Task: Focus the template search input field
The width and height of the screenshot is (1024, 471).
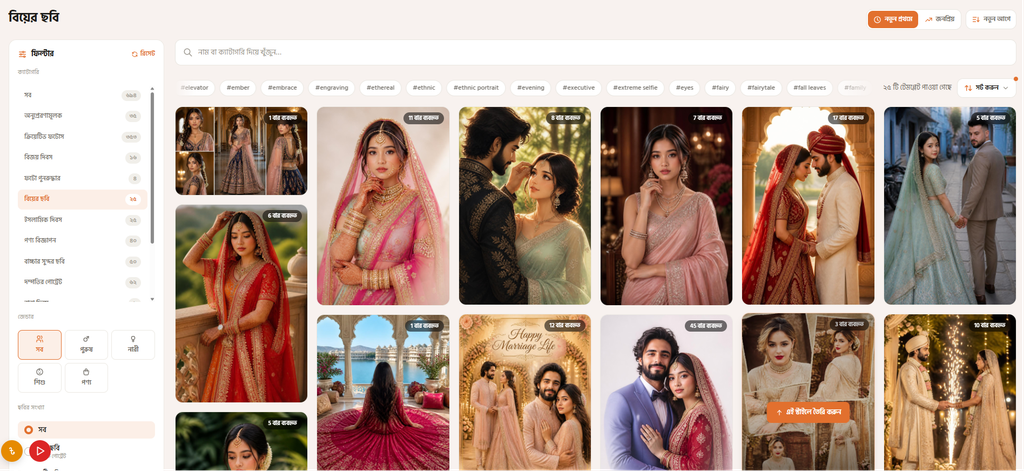Action: 595,52
